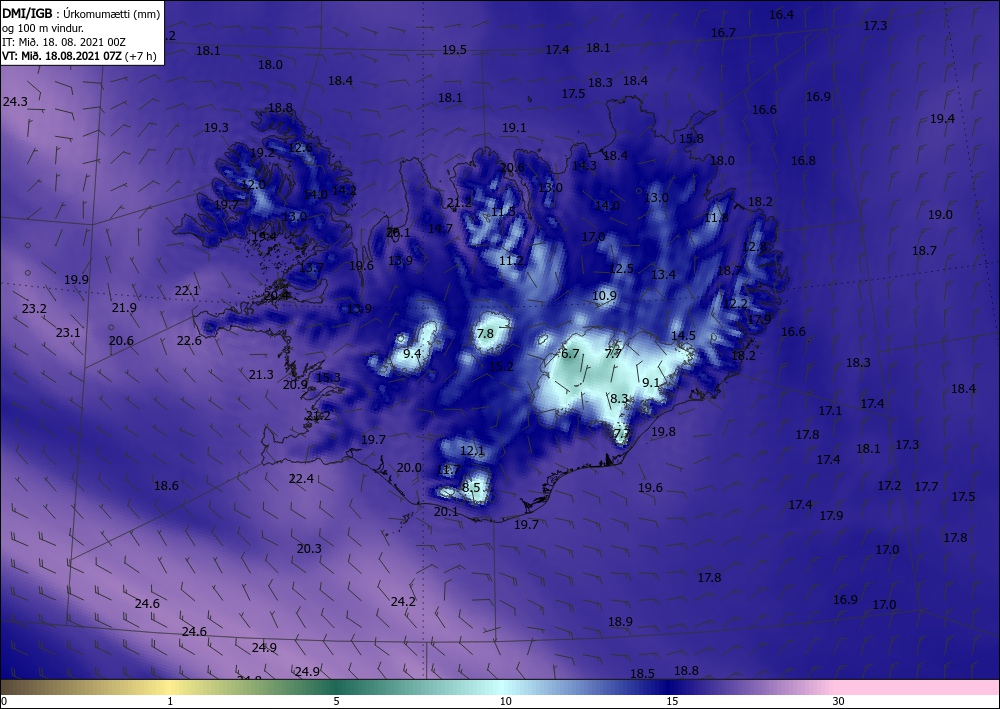The width and height of the screenshot is (1000, 709).
Task: Click the value 12.8 on the map
Action: pyautogui.click(x=754, y=246)
